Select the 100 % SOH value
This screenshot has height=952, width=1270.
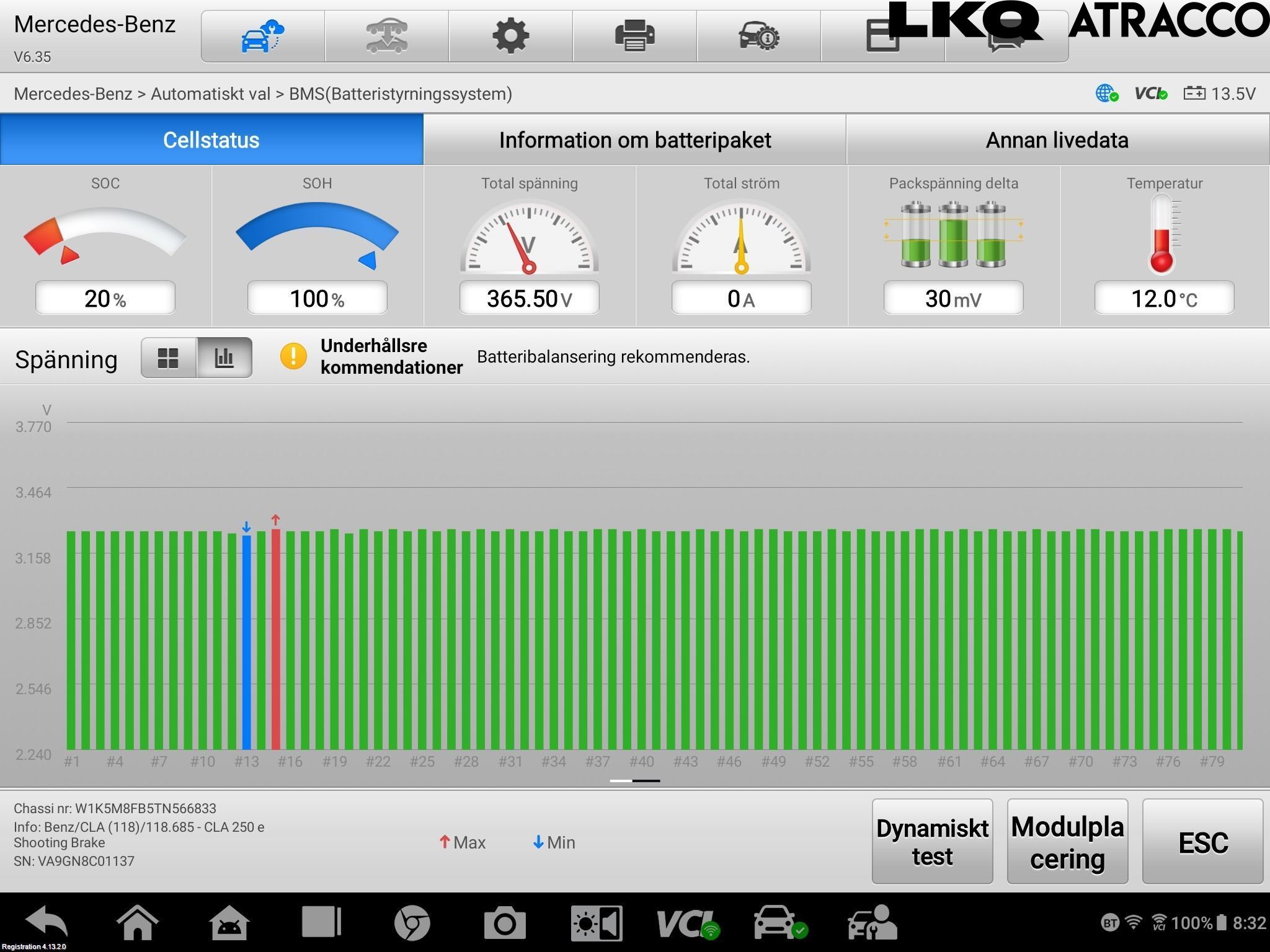coord(317,298)
